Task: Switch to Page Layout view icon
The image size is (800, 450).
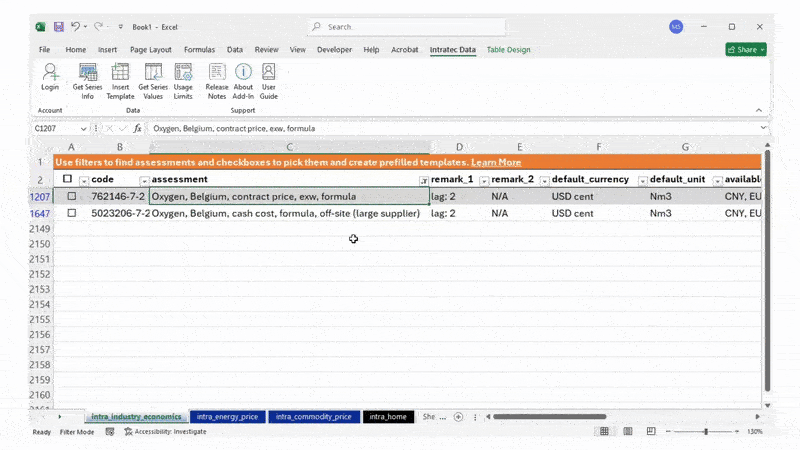Action: point(628,432)
